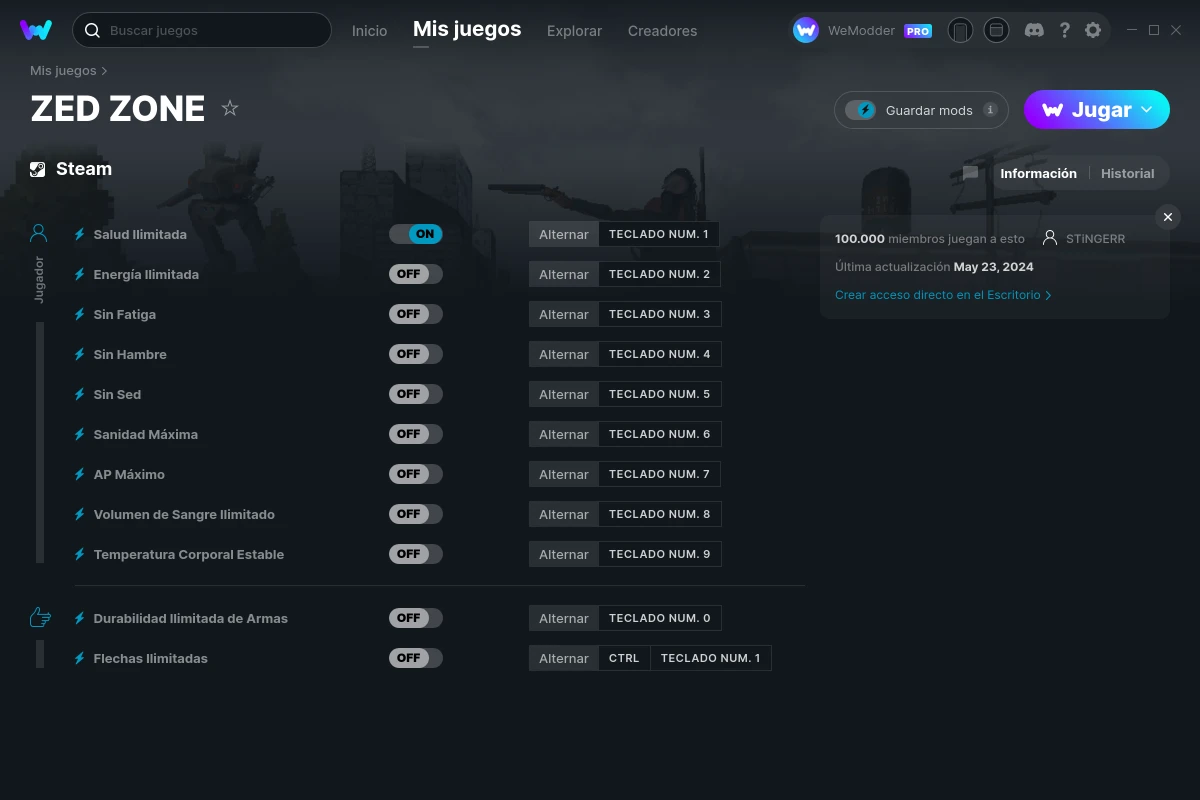Viewport: 1200px width, 800px height.
Task: Click Crear acceso directo en el Escritorio
Action: point(938,295)
